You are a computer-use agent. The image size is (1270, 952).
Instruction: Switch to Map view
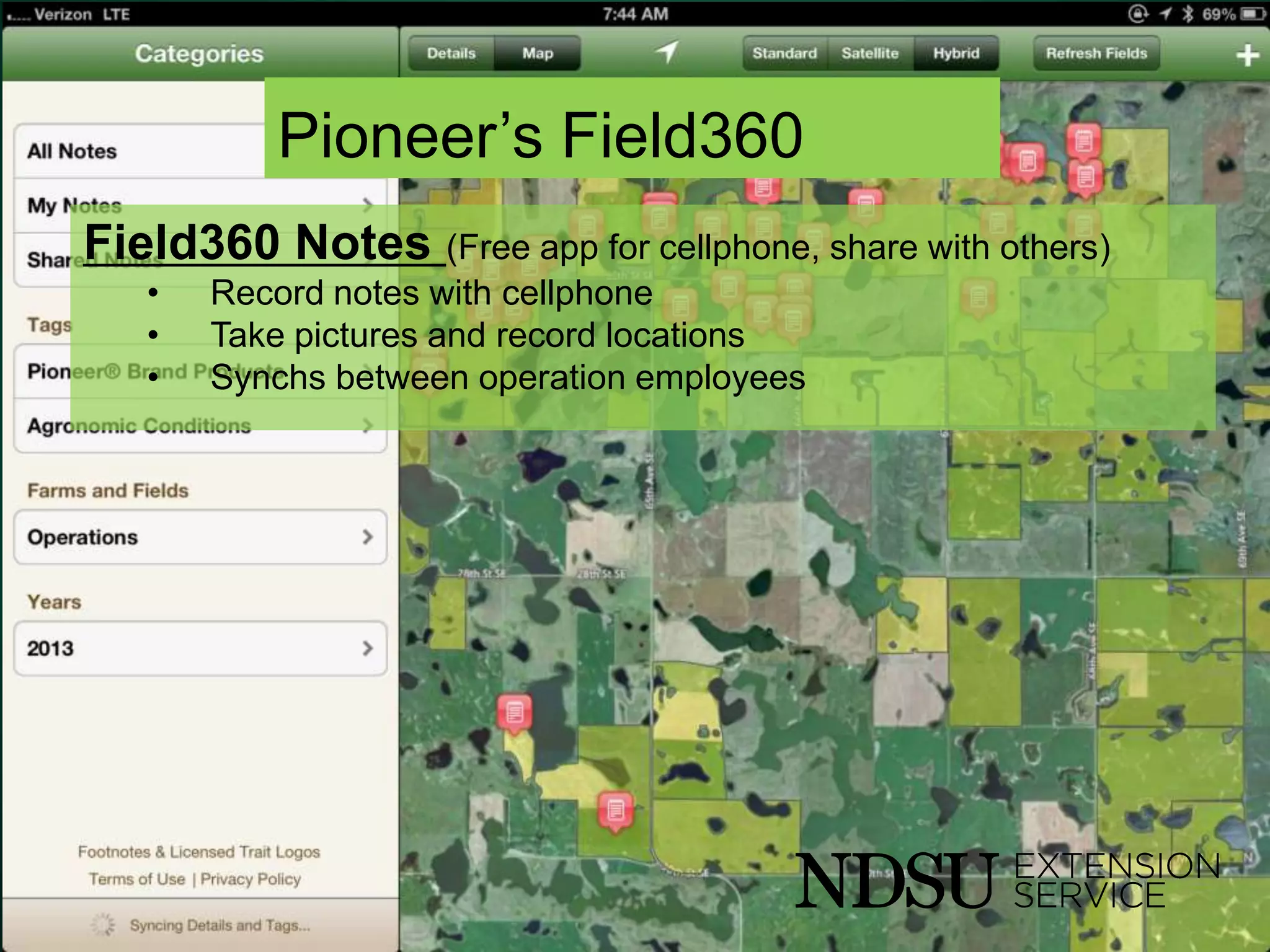click(538, 53)
